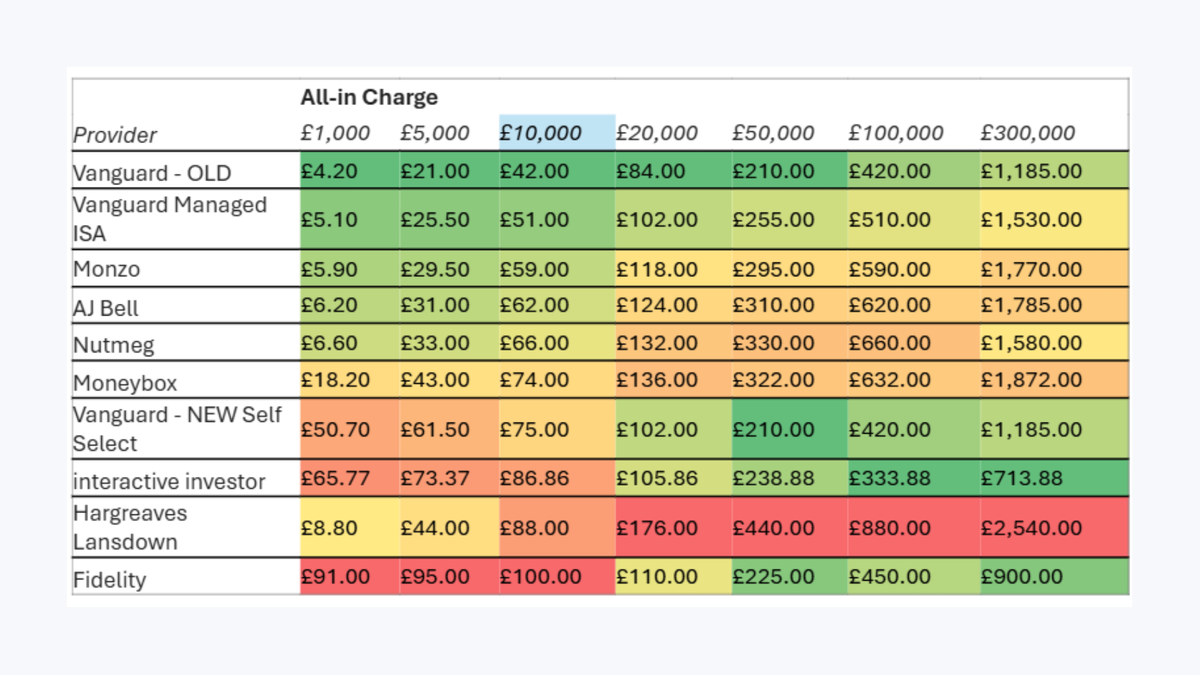Select the £50.70 cell
Screen dimensions: 1200x675
point(349,429)
